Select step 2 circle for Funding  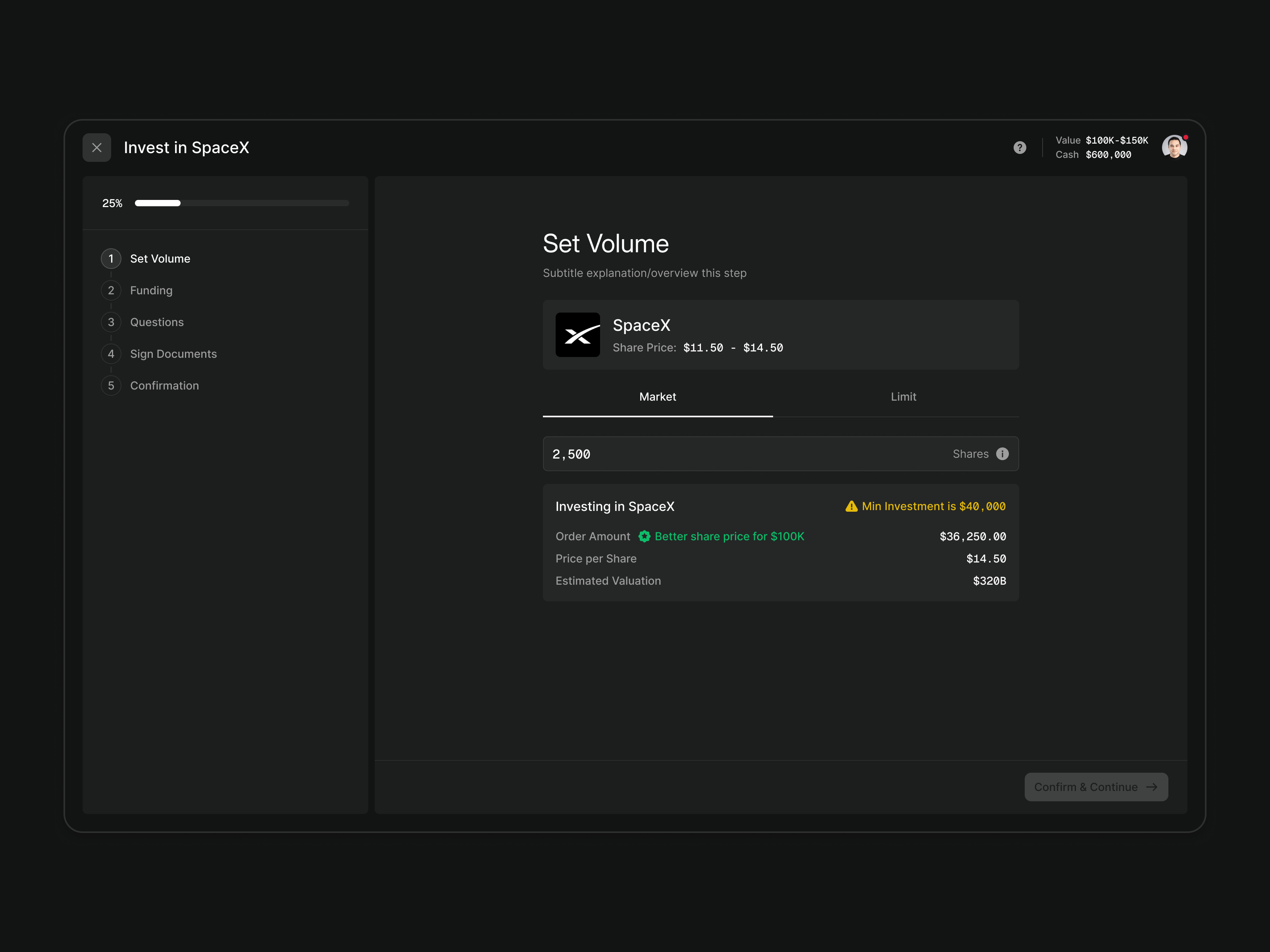[x=111, y=290]
